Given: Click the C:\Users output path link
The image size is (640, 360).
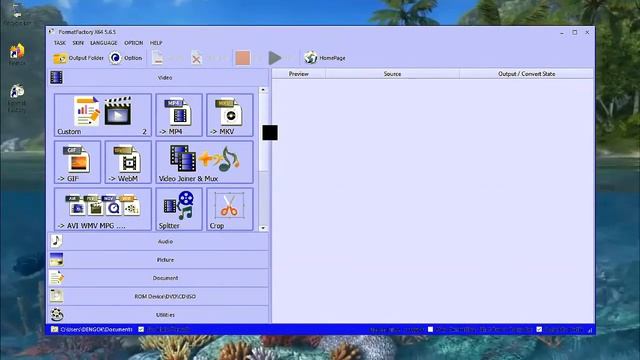Looking at the screenshot, I should [96, 329].
